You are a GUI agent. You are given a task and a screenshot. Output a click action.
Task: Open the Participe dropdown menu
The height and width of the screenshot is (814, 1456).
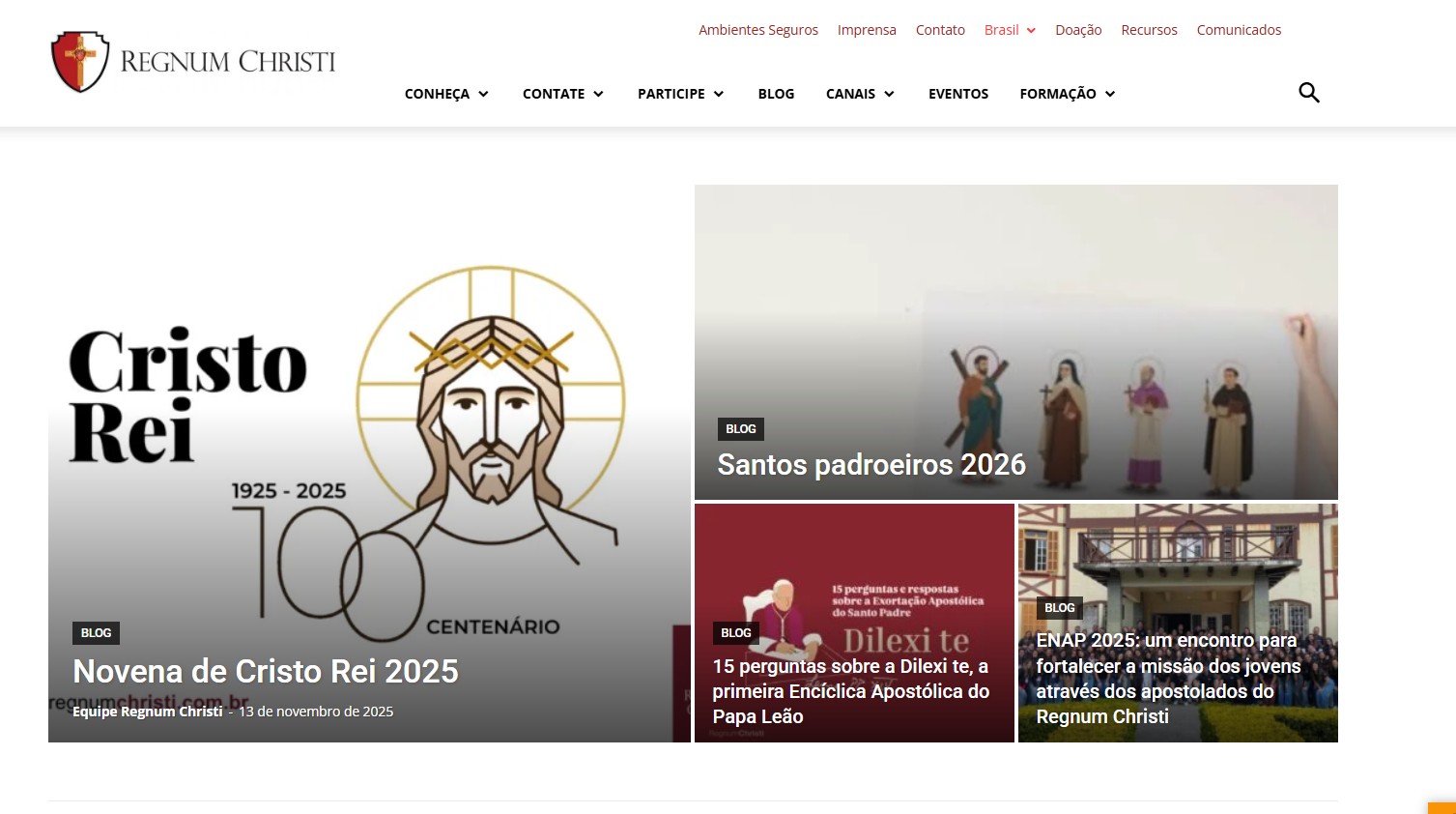(680, 94)
